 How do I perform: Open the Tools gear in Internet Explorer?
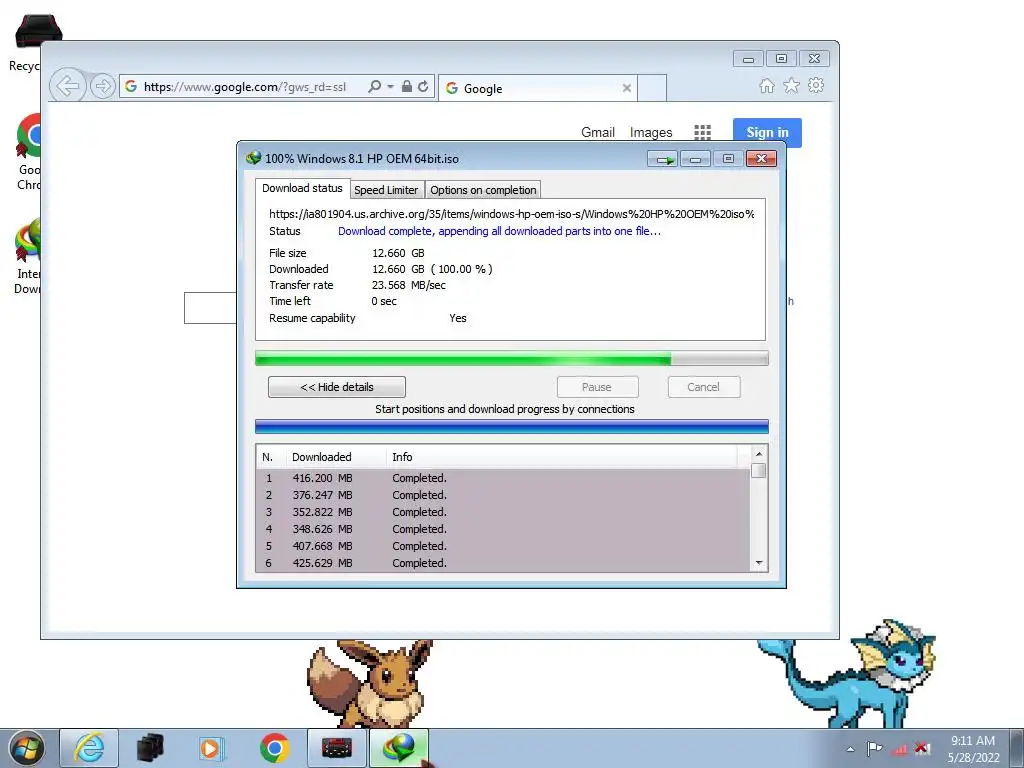(816, 86)
